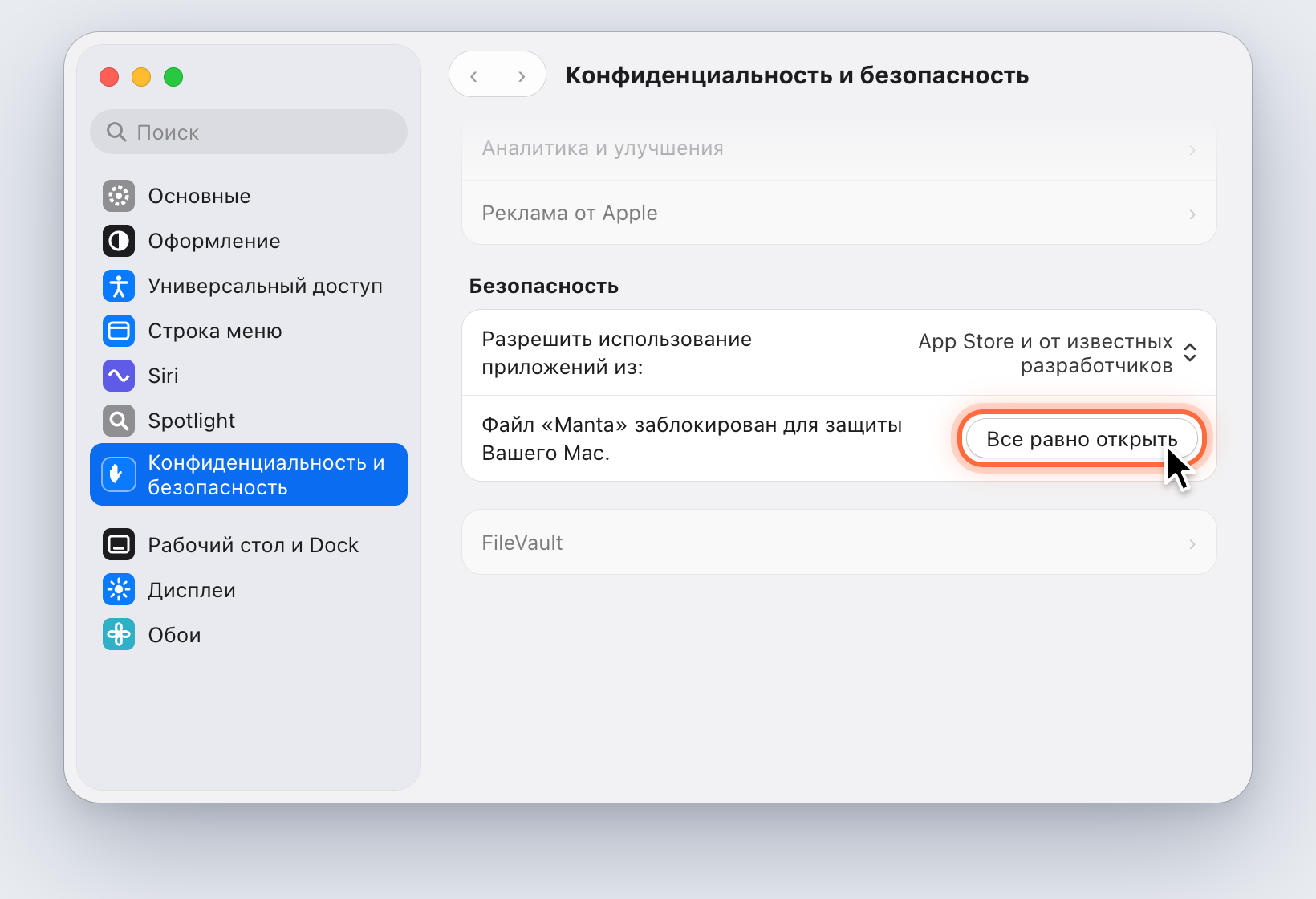Click the Безопасность section heading
Screen dimensions: 1316x899
click(544, 287)
